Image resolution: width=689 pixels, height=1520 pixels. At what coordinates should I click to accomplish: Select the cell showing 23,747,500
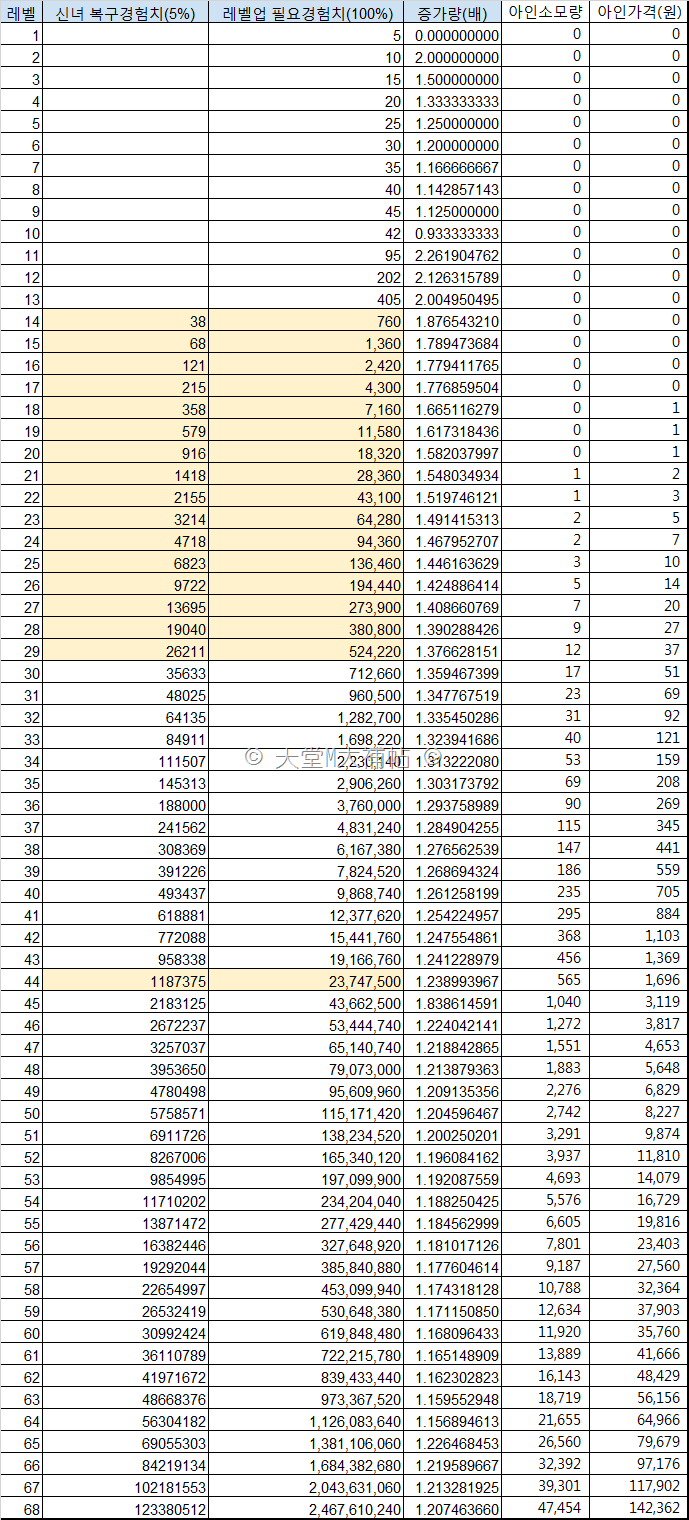tap(306, 981)
